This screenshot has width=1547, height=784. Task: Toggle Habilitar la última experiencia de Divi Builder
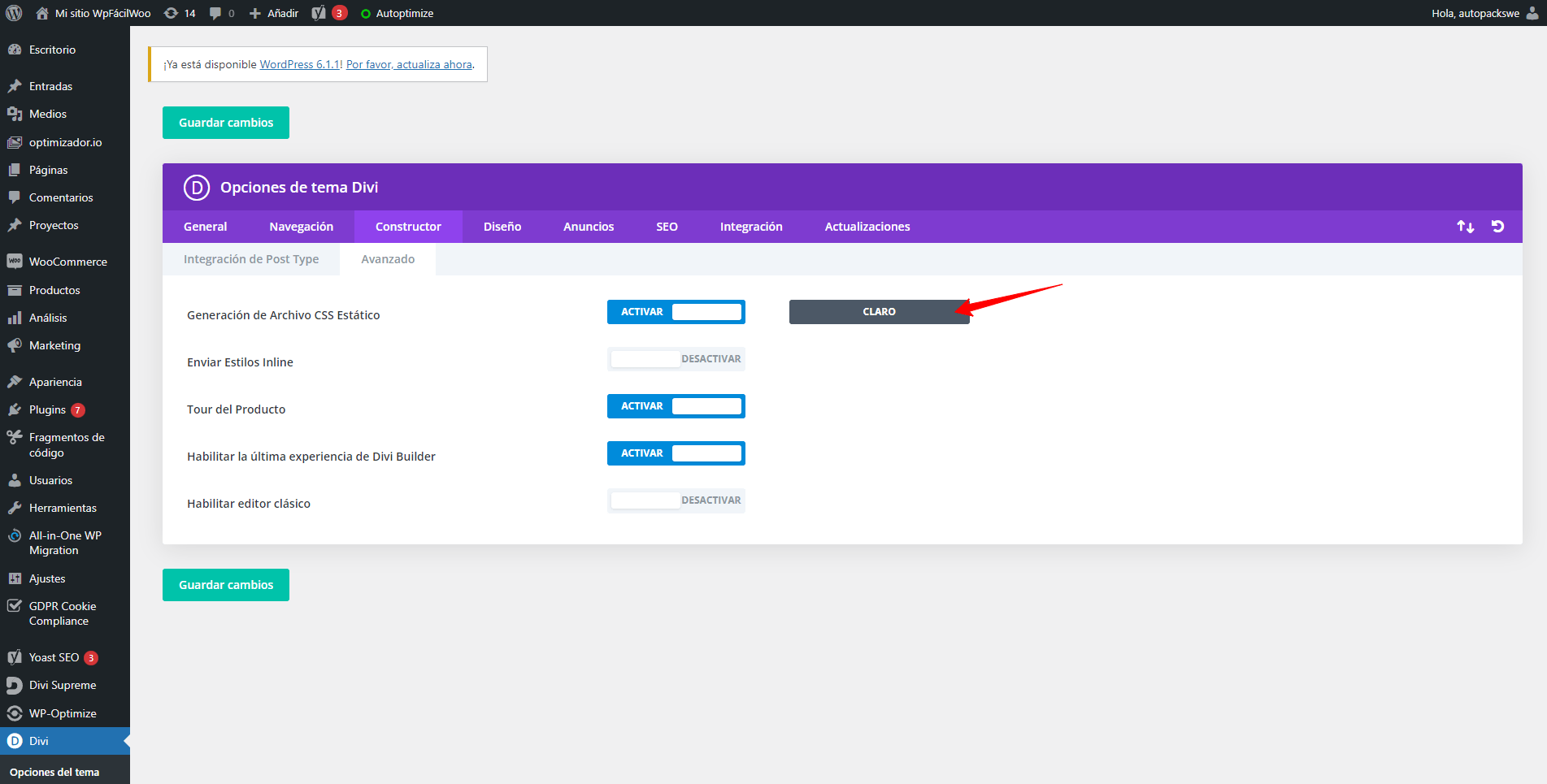[676, 453]
